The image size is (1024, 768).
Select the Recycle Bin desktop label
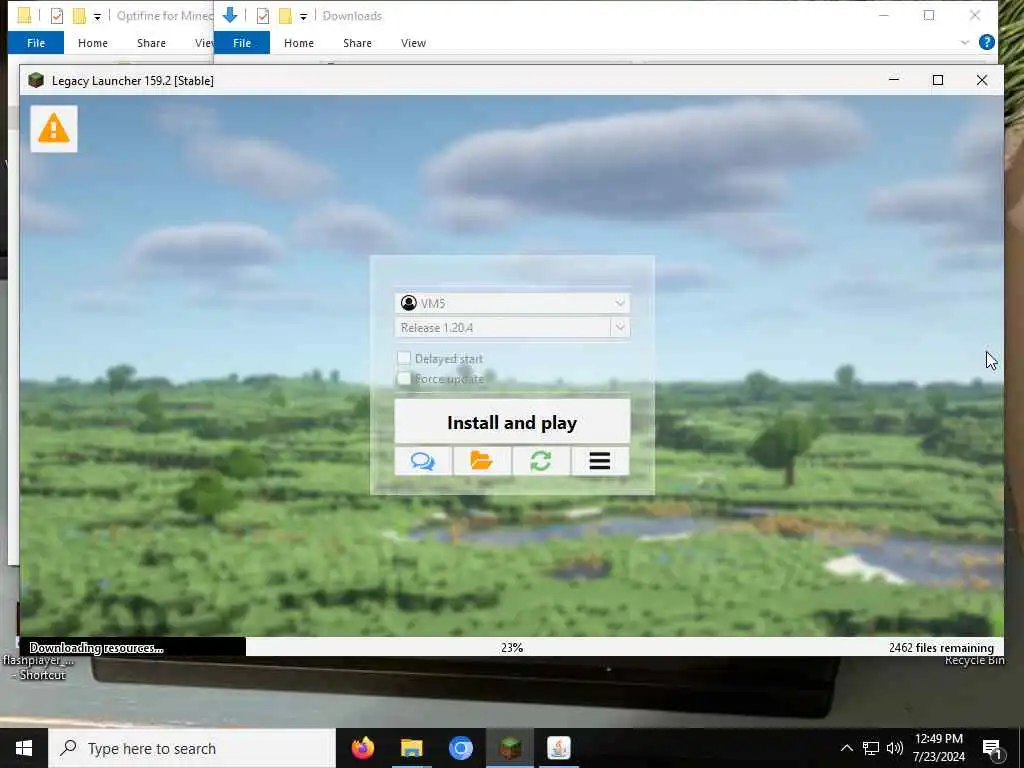click(974, 661)
